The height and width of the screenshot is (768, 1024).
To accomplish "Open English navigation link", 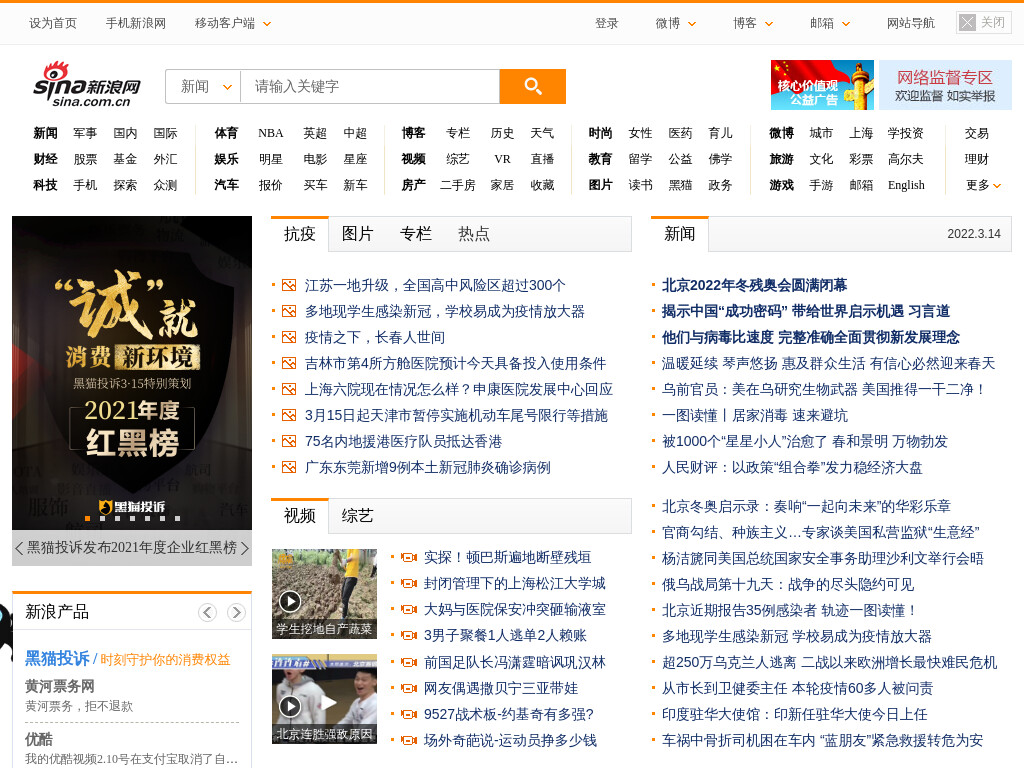I will click(x=906, y=185).
